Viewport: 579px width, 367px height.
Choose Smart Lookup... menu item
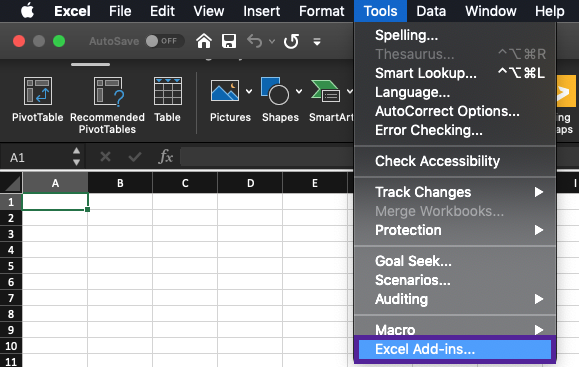455,73
